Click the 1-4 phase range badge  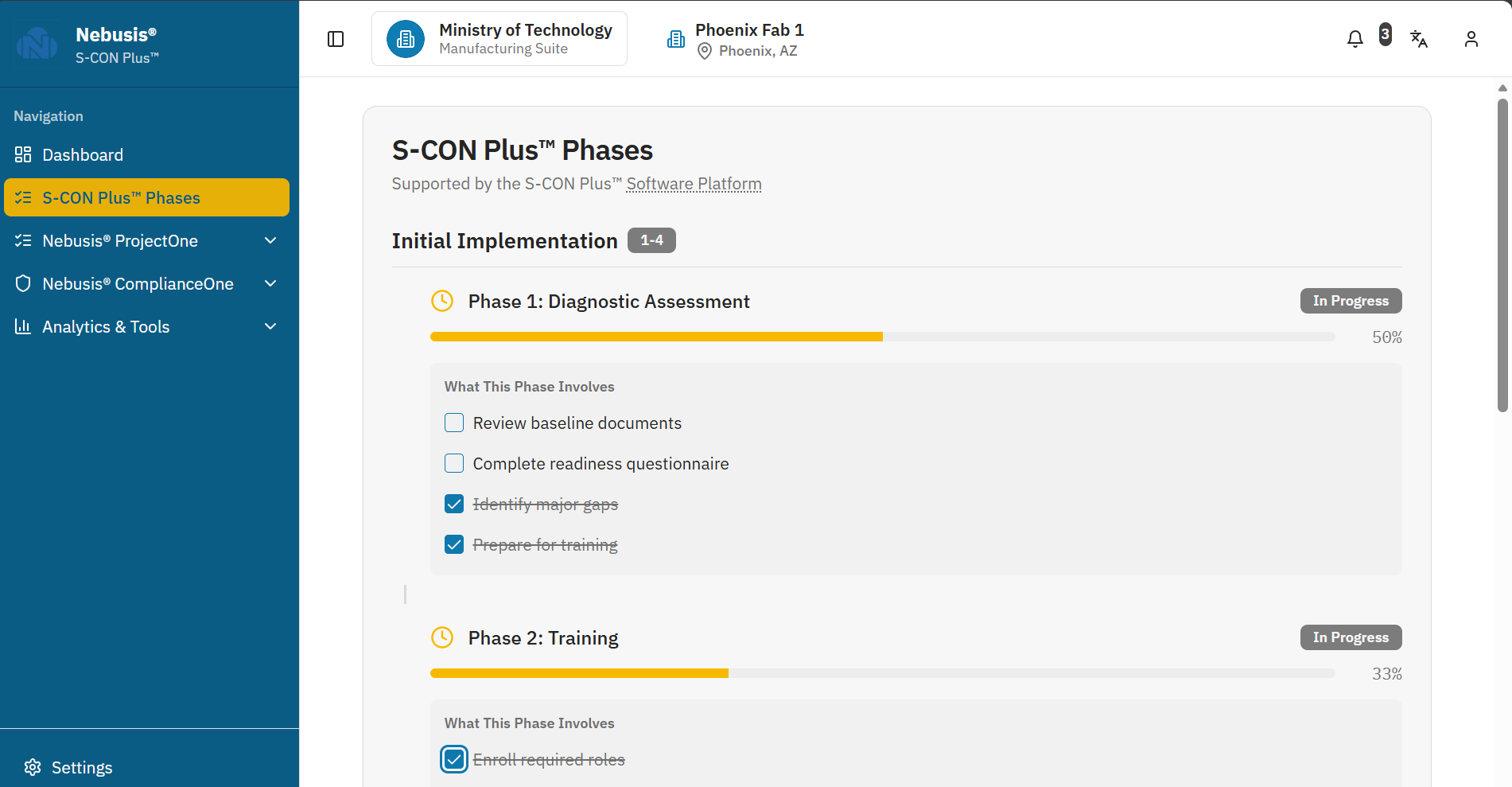(x=651, y=240)
